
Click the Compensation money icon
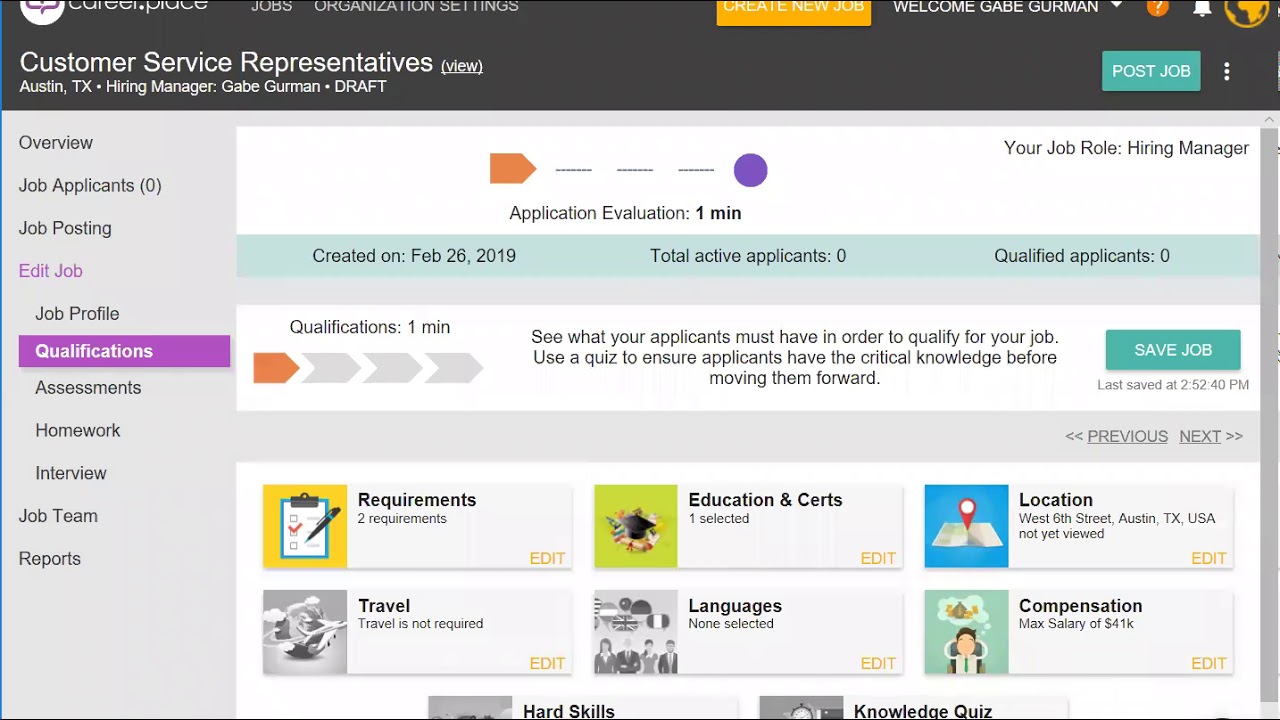(x=967, y=632)
